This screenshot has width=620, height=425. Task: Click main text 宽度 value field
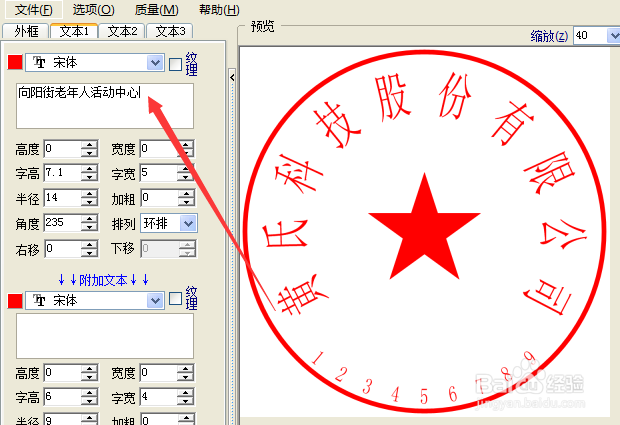coord(159,149)
